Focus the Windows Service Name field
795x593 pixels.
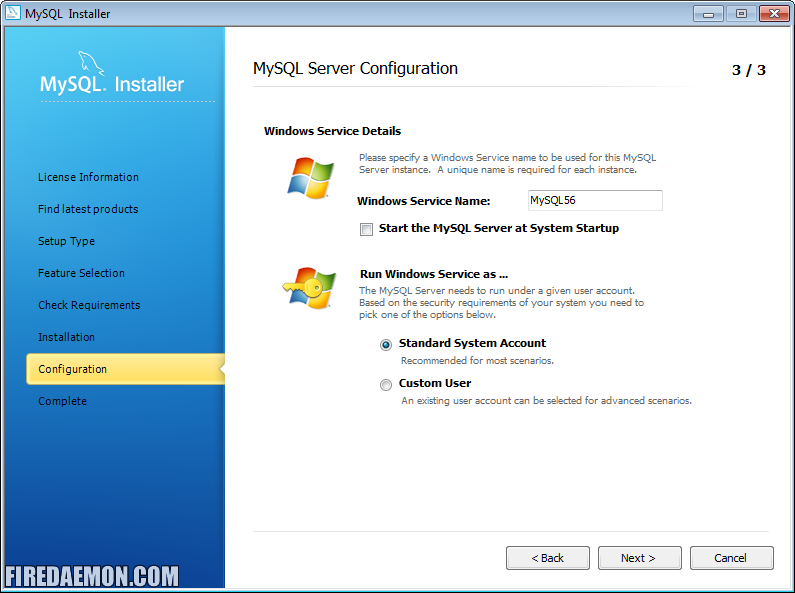(x=595, y=200)
